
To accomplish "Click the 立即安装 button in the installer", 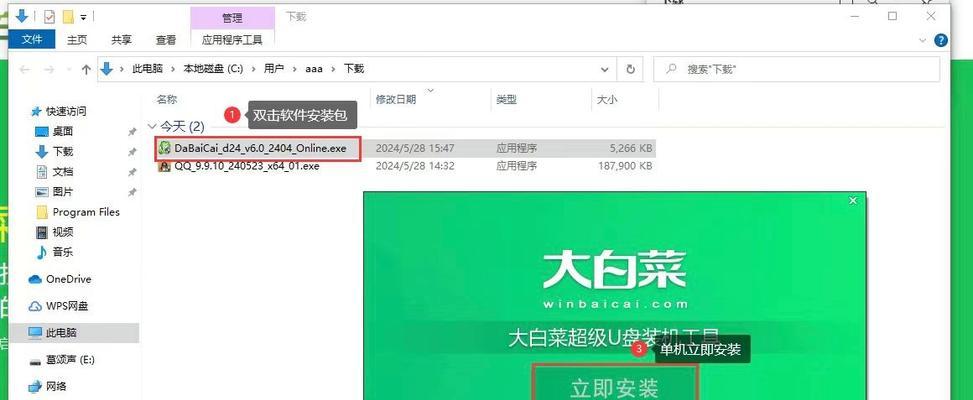I will (x=614, y=383).
